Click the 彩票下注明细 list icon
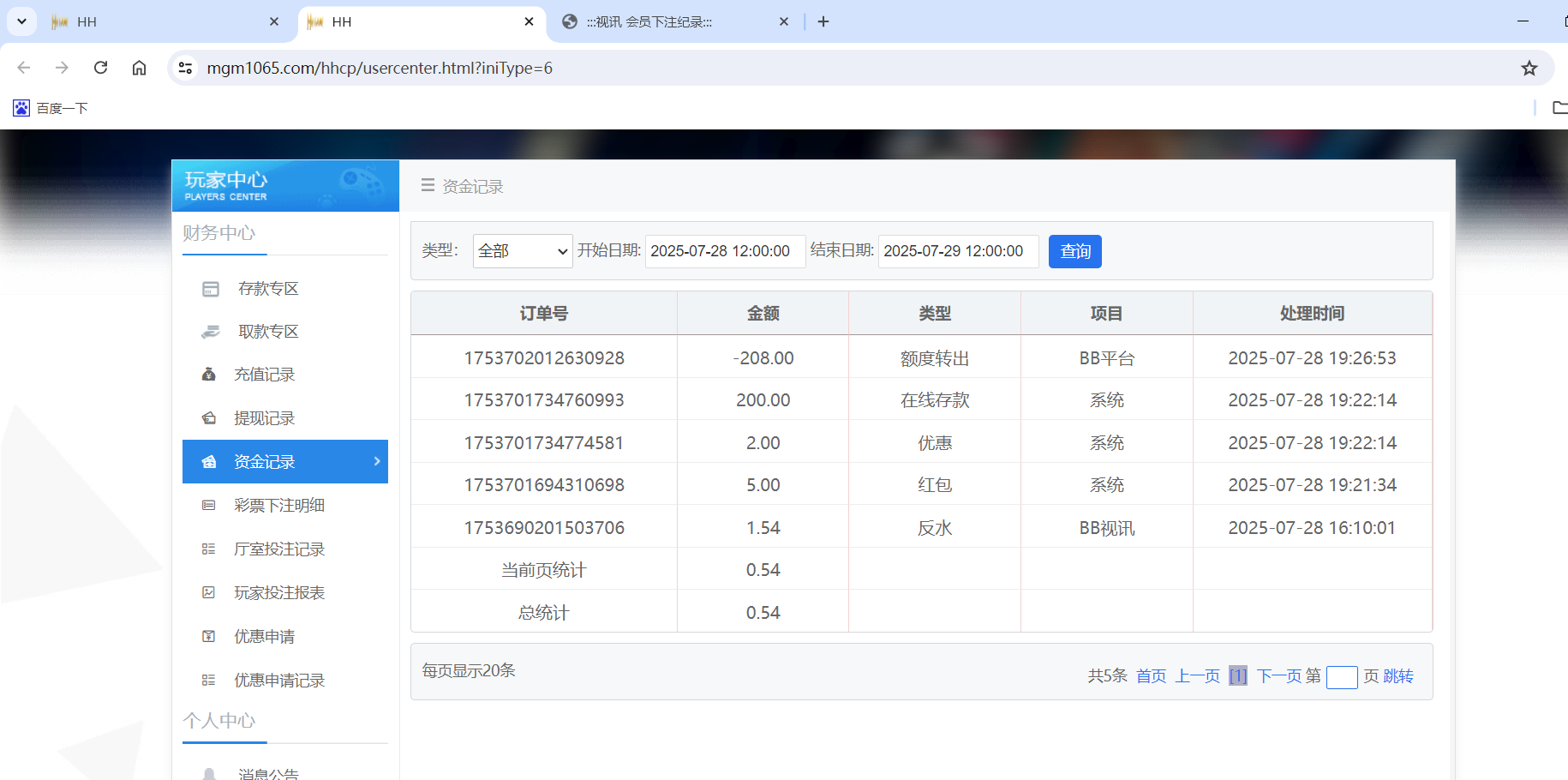The image size is (1568, 780). point(209,505)
